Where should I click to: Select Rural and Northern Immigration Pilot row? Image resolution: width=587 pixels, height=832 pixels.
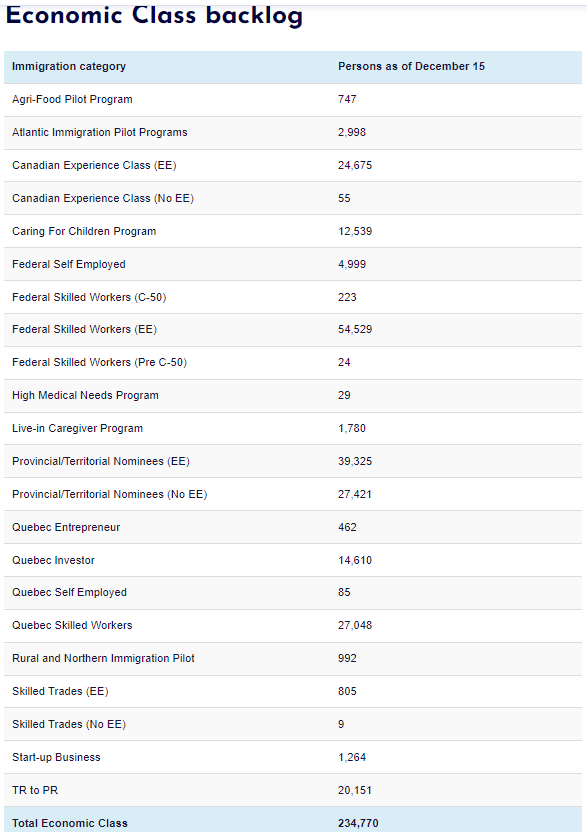point(293,658)
